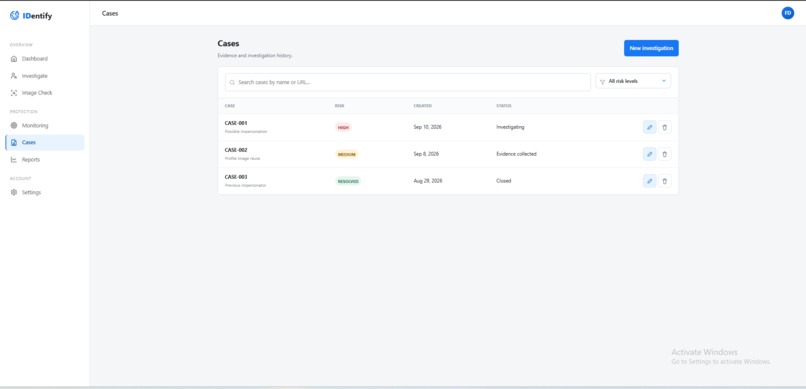Click the Monitoring globe icon

coord(14,125)
